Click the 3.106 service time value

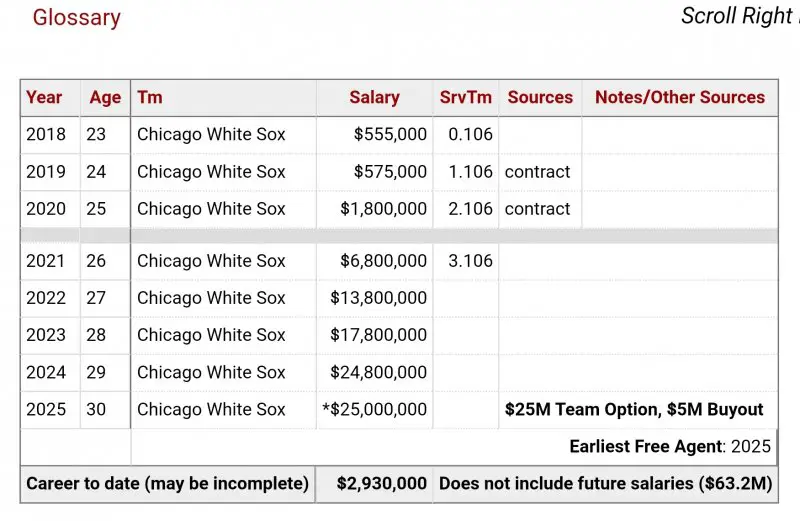(466, 261)
